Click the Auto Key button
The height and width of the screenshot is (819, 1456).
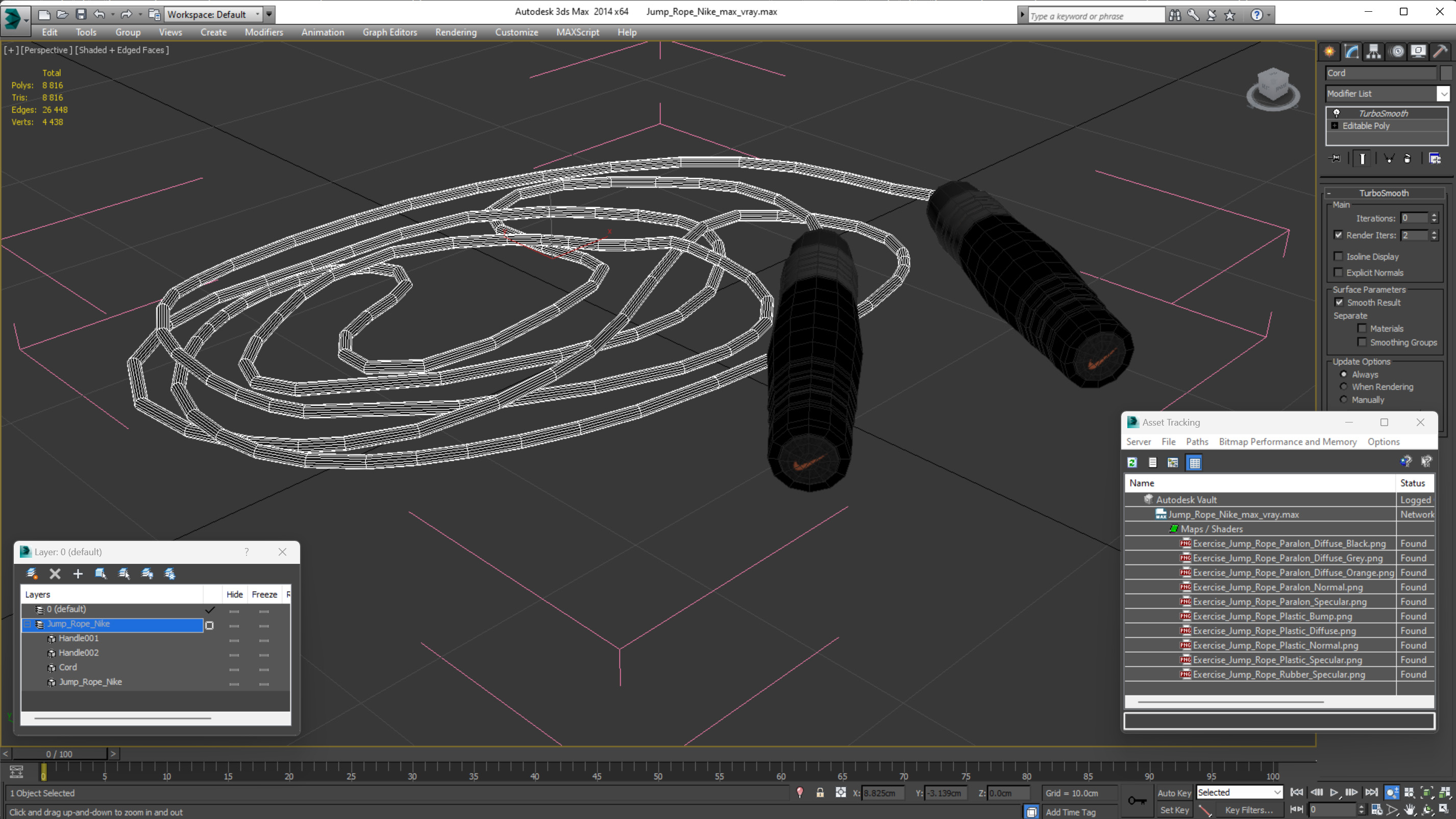point(1174,793)
